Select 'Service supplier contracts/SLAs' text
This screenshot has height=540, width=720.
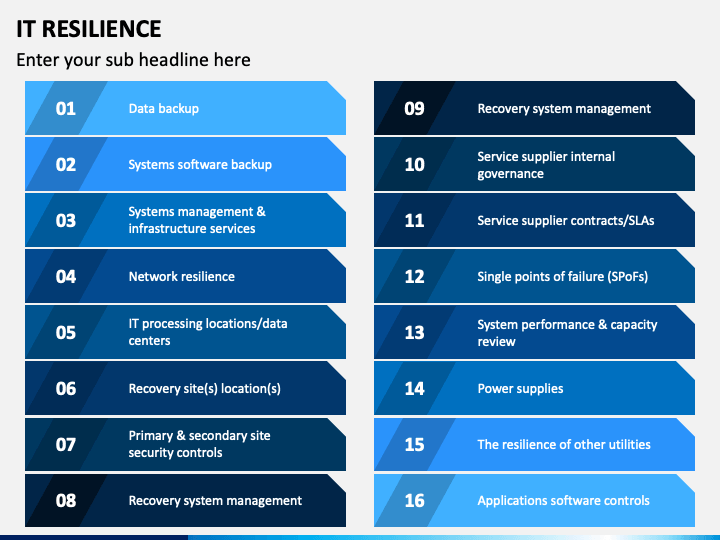click(x=566, y=221)
